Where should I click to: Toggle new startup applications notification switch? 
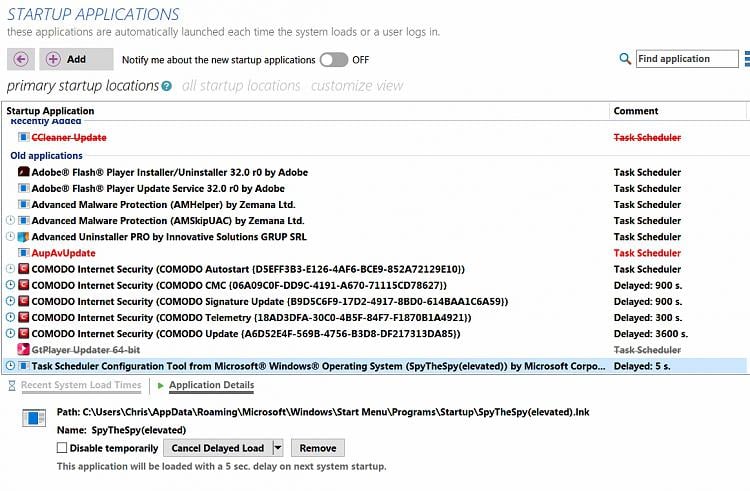[x=333, y=60]
